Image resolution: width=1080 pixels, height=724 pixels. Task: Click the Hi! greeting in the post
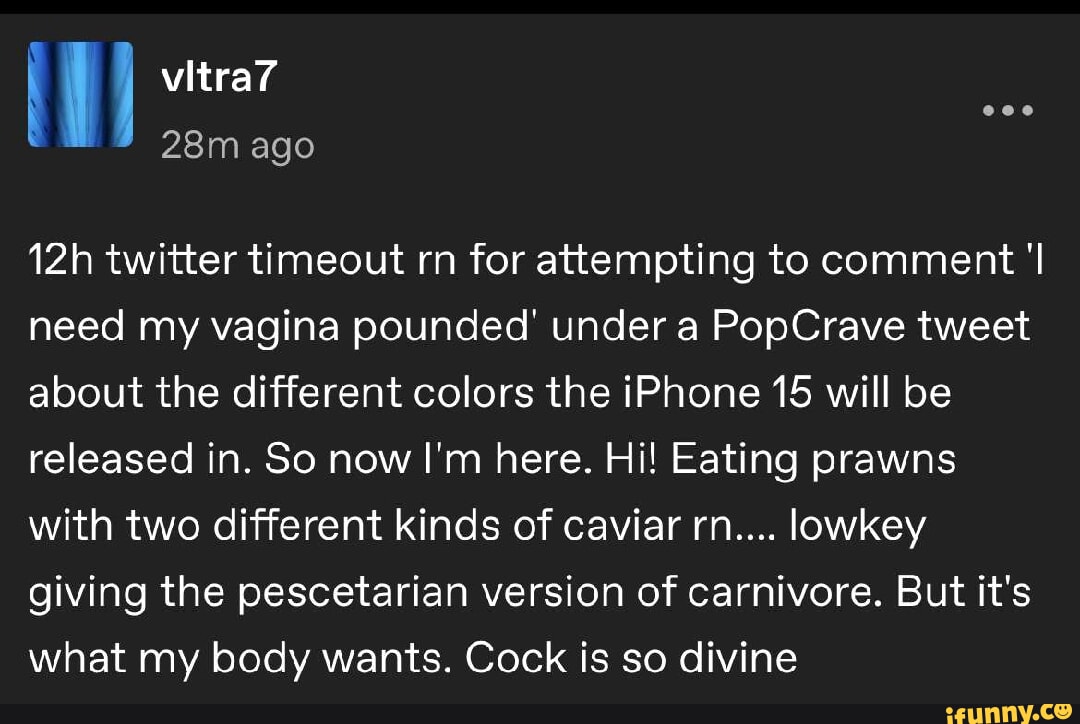(x=632, y=459)
